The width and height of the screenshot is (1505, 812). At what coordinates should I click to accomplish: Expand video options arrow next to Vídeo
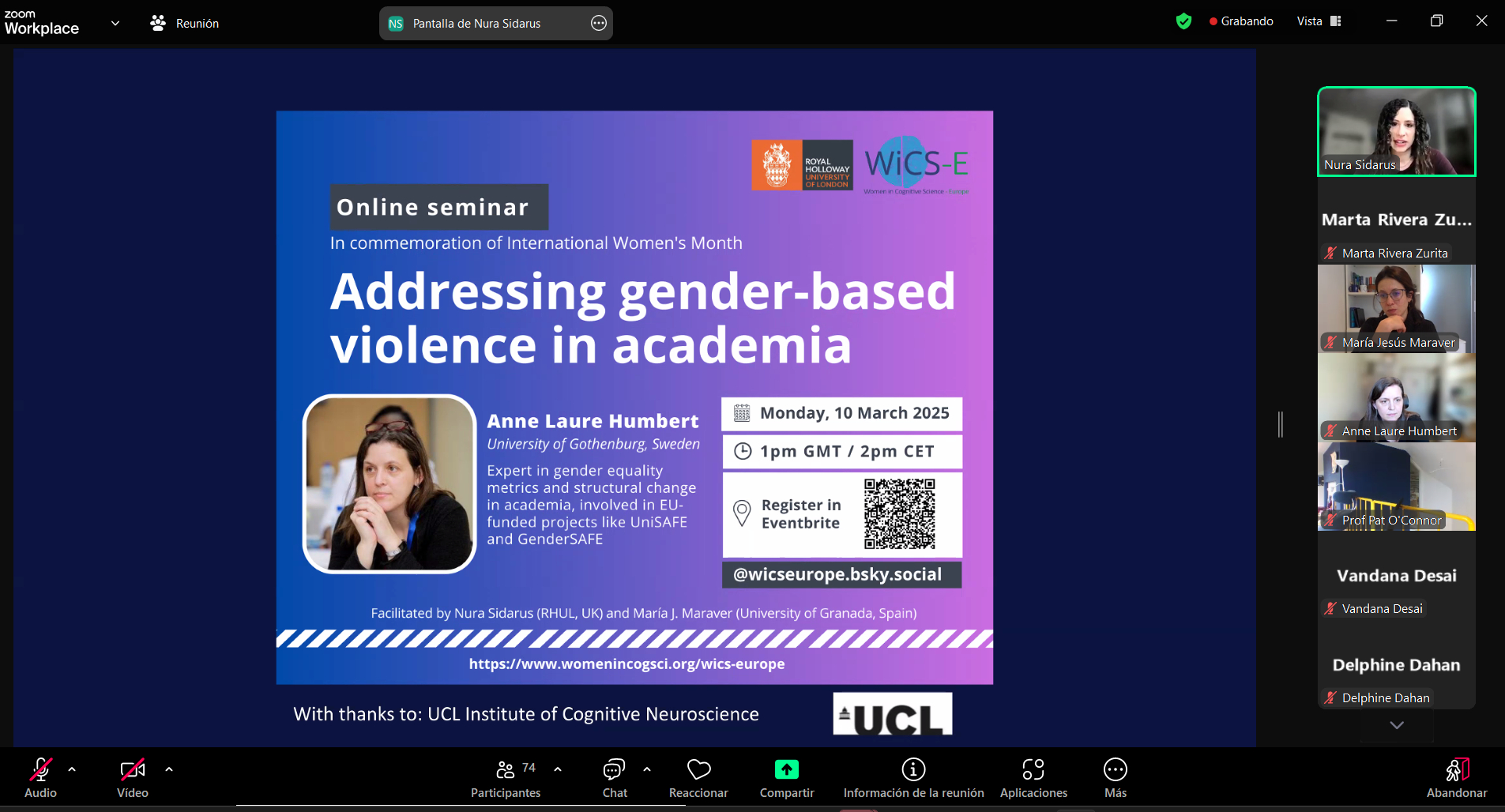coord(168,769)
